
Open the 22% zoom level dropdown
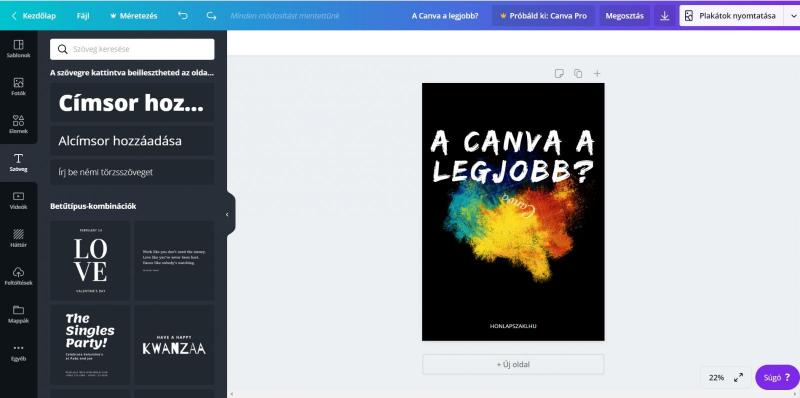pos(716,378)
